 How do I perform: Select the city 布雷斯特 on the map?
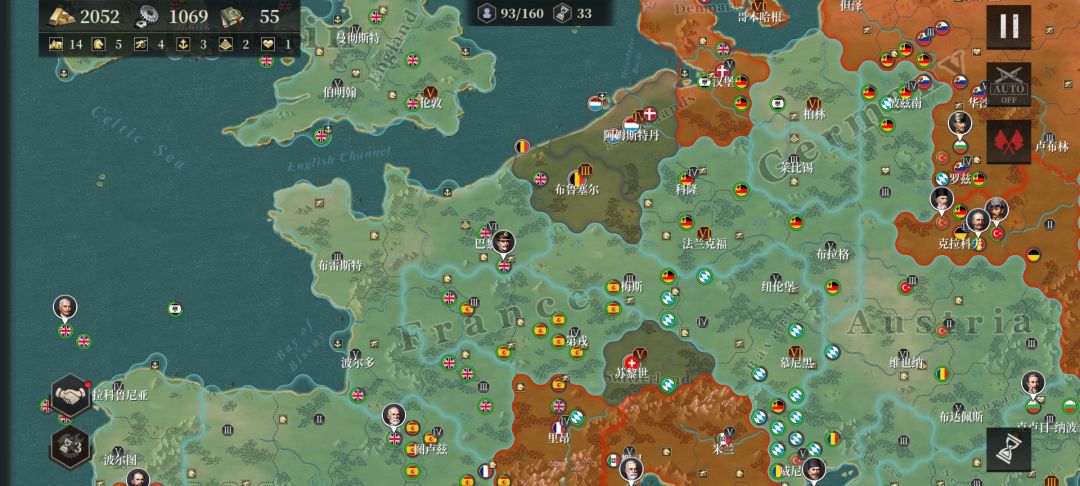[340, 265]
